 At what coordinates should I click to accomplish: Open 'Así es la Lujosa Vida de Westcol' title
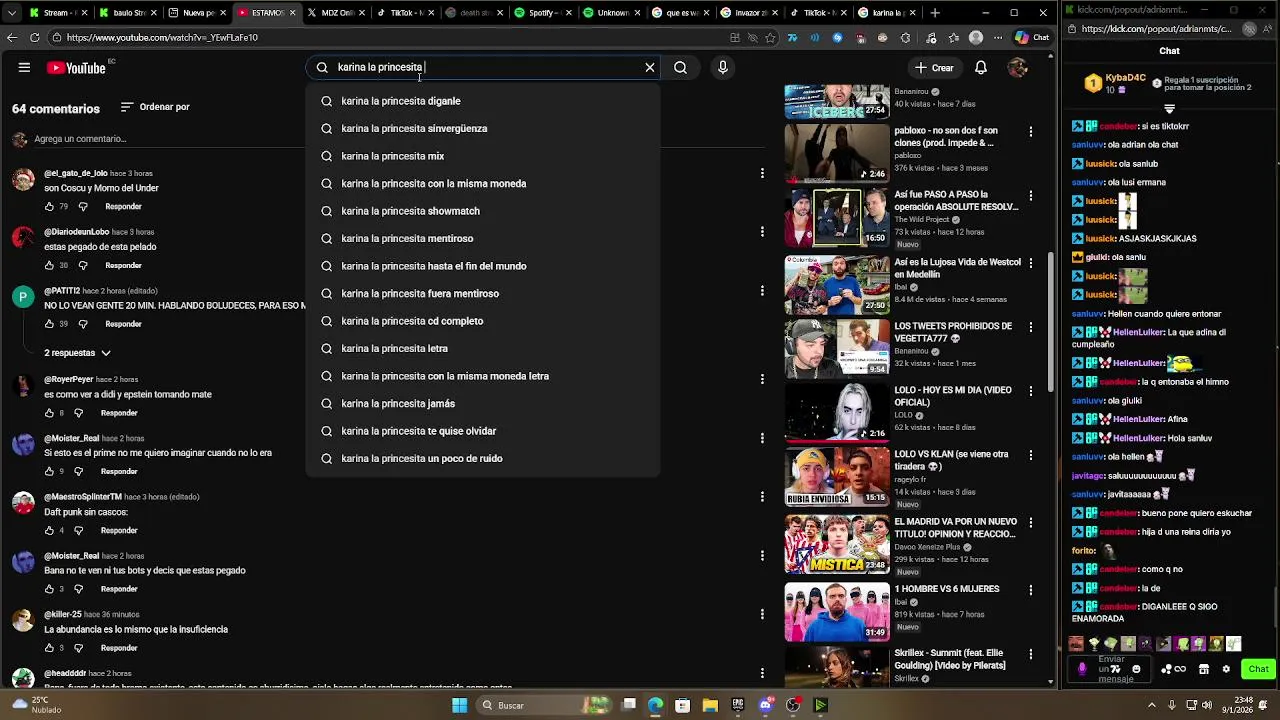957,268
